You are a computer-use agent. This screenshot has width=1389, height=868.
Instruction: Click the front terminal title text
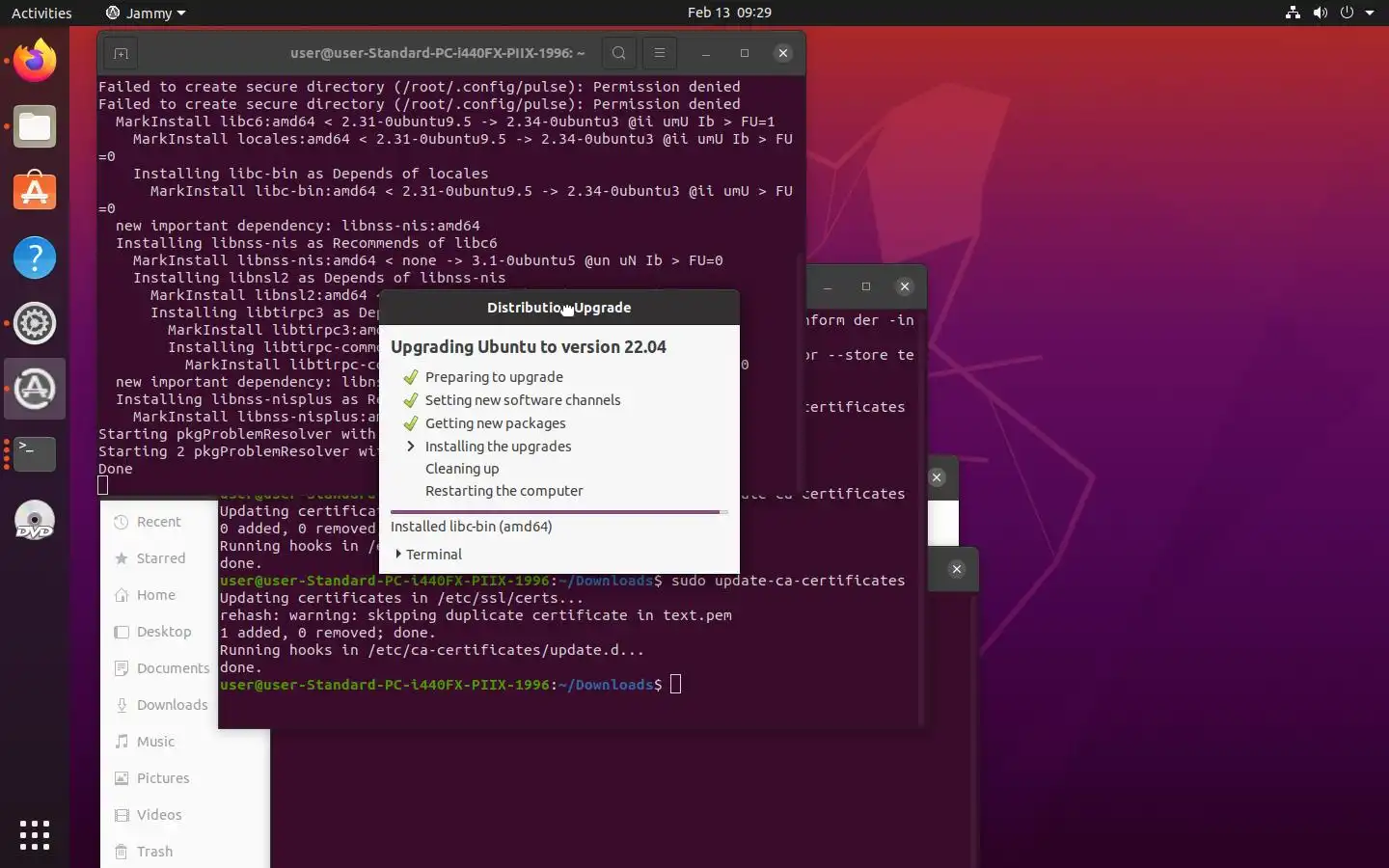(x=438, y=53)
